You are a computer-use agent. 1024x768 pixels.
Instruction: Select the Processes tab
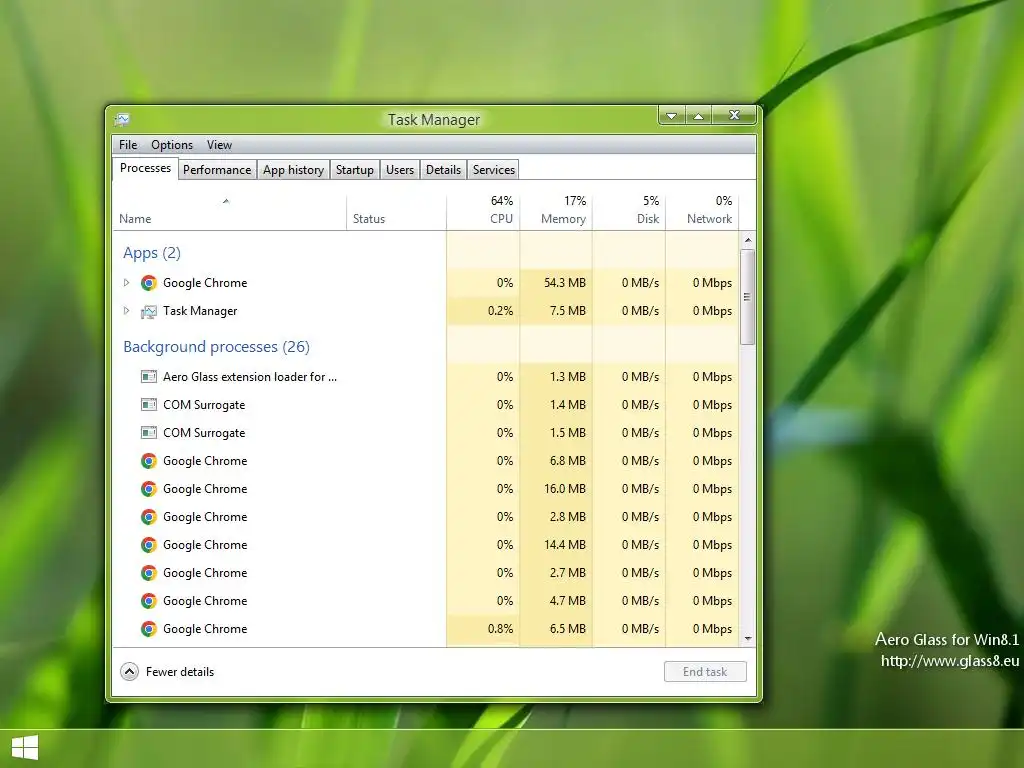145,168
